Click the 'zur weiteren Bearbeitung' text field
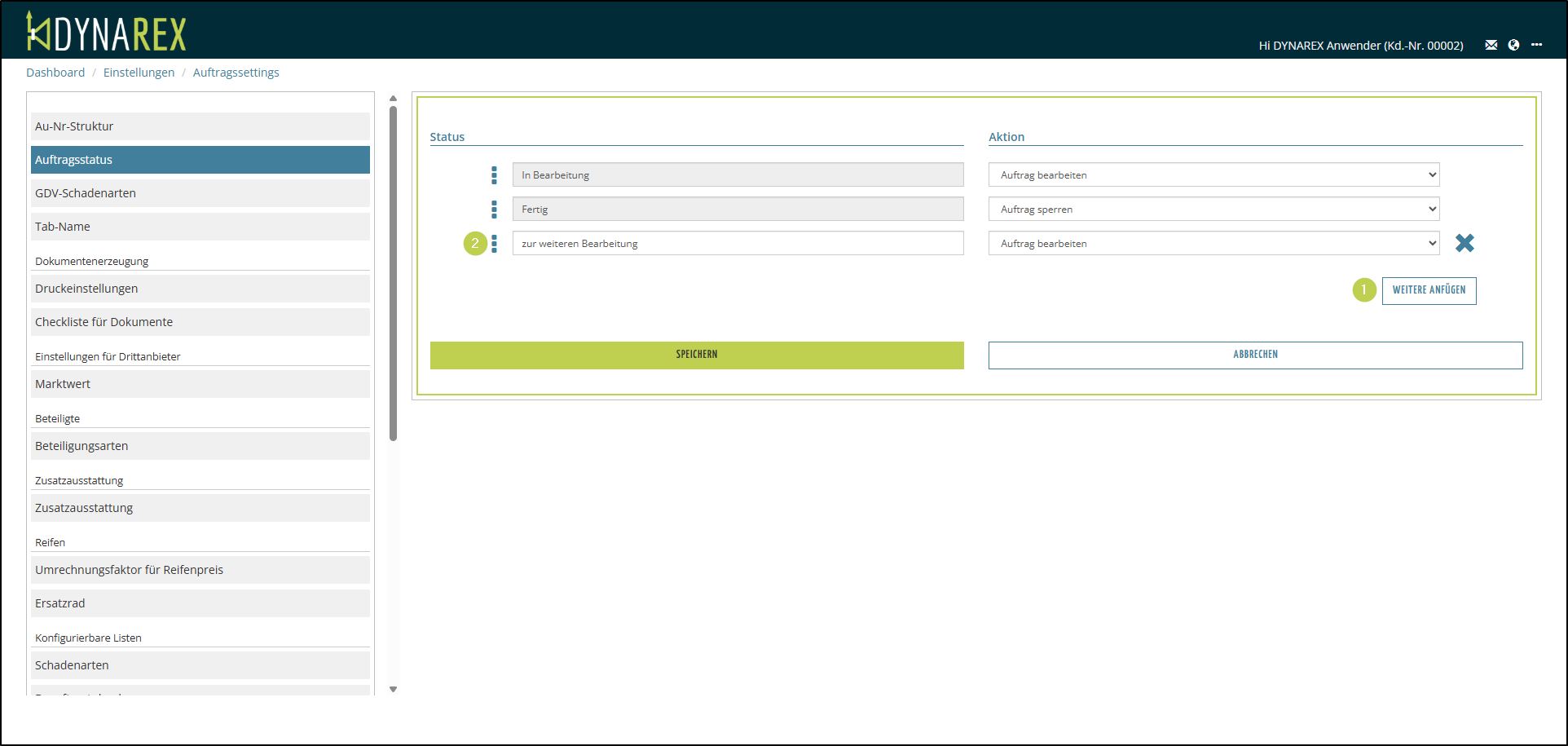1568x746 pixels. (x=738, y=244)
